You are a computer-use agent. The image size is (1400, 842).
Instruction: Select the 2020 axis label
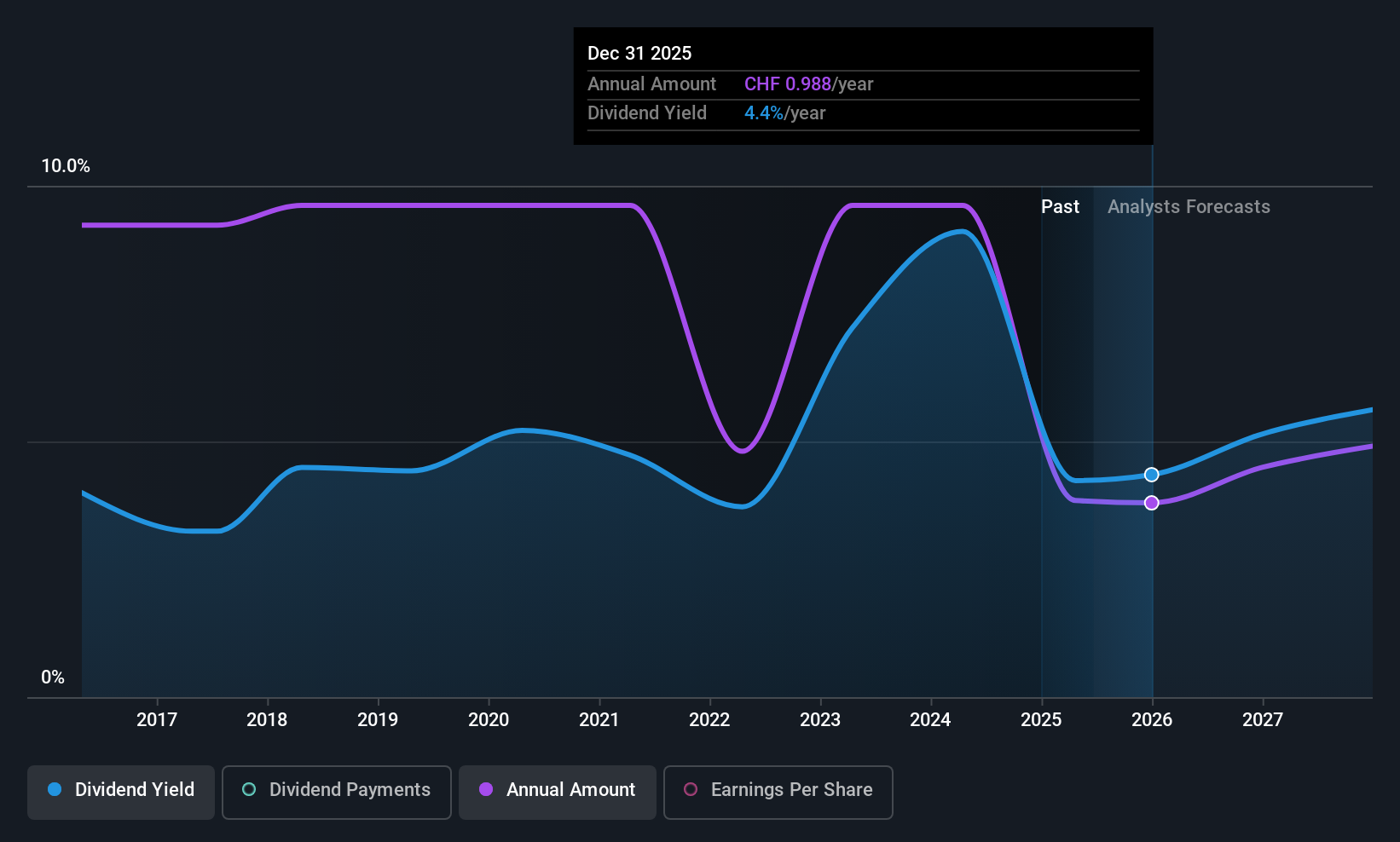coord(489,720)
